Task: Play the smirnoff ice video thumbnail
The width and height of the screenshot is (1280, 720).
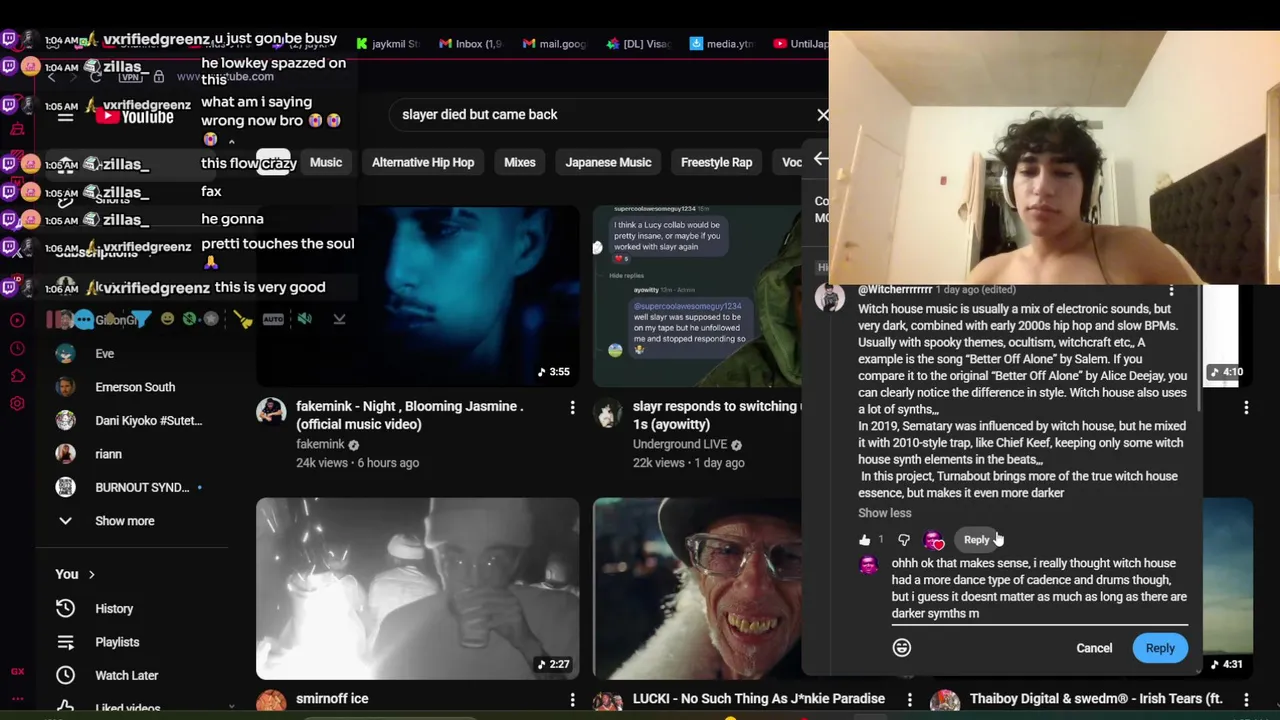Action: tap(417, 588)
